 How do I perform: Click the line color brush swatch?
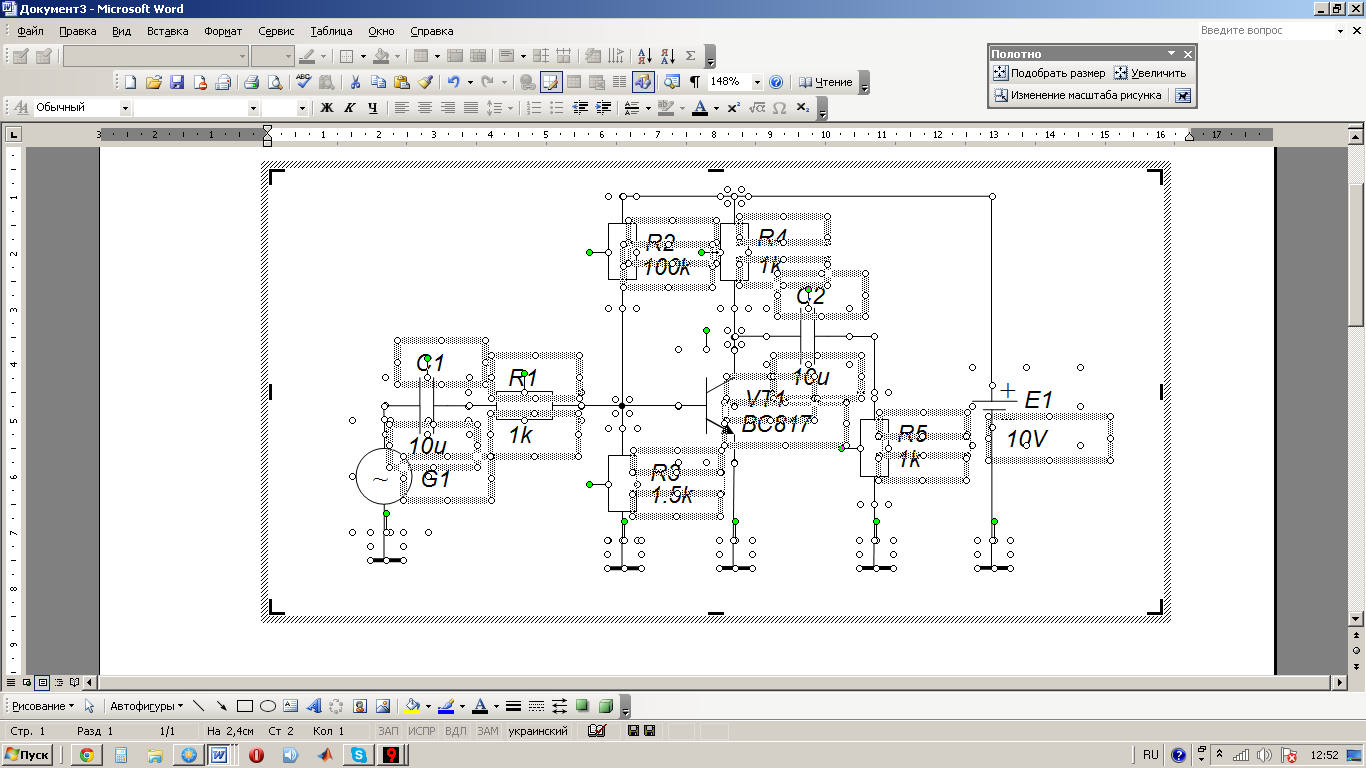[x=446, y=705]
